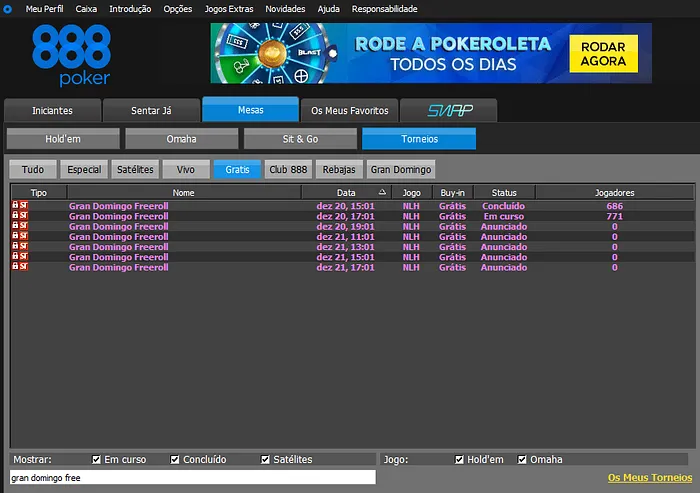Click the 'Em curso' status cell
The height and width of the screenshot is (493, 700).
tap(504, 216)
